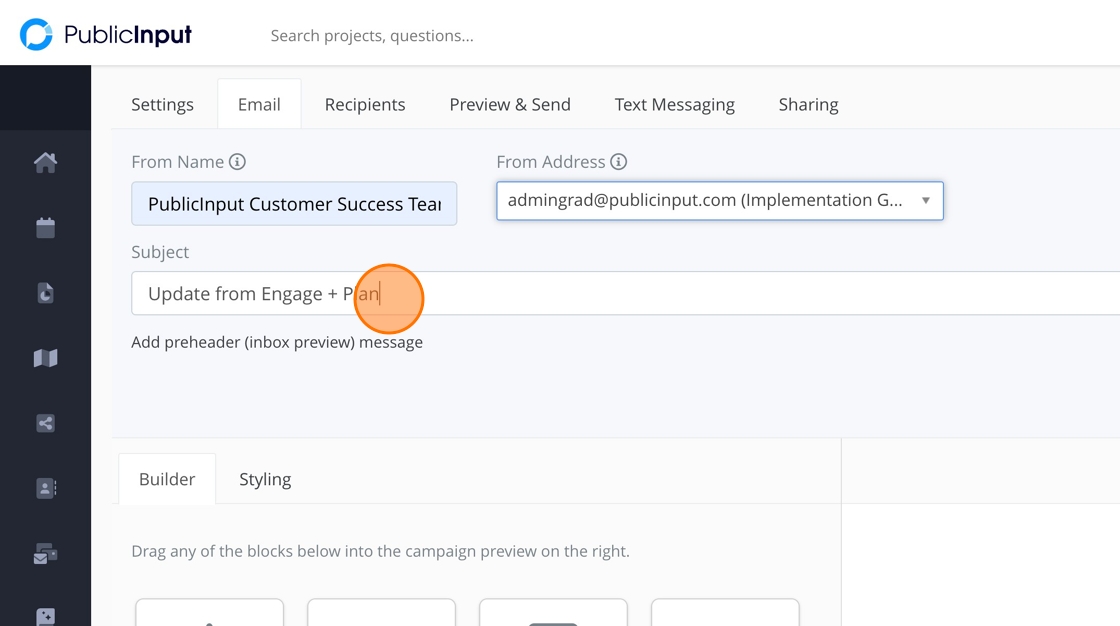
Task: Open the report document icon in sidebar
Action: click(45, 293)
